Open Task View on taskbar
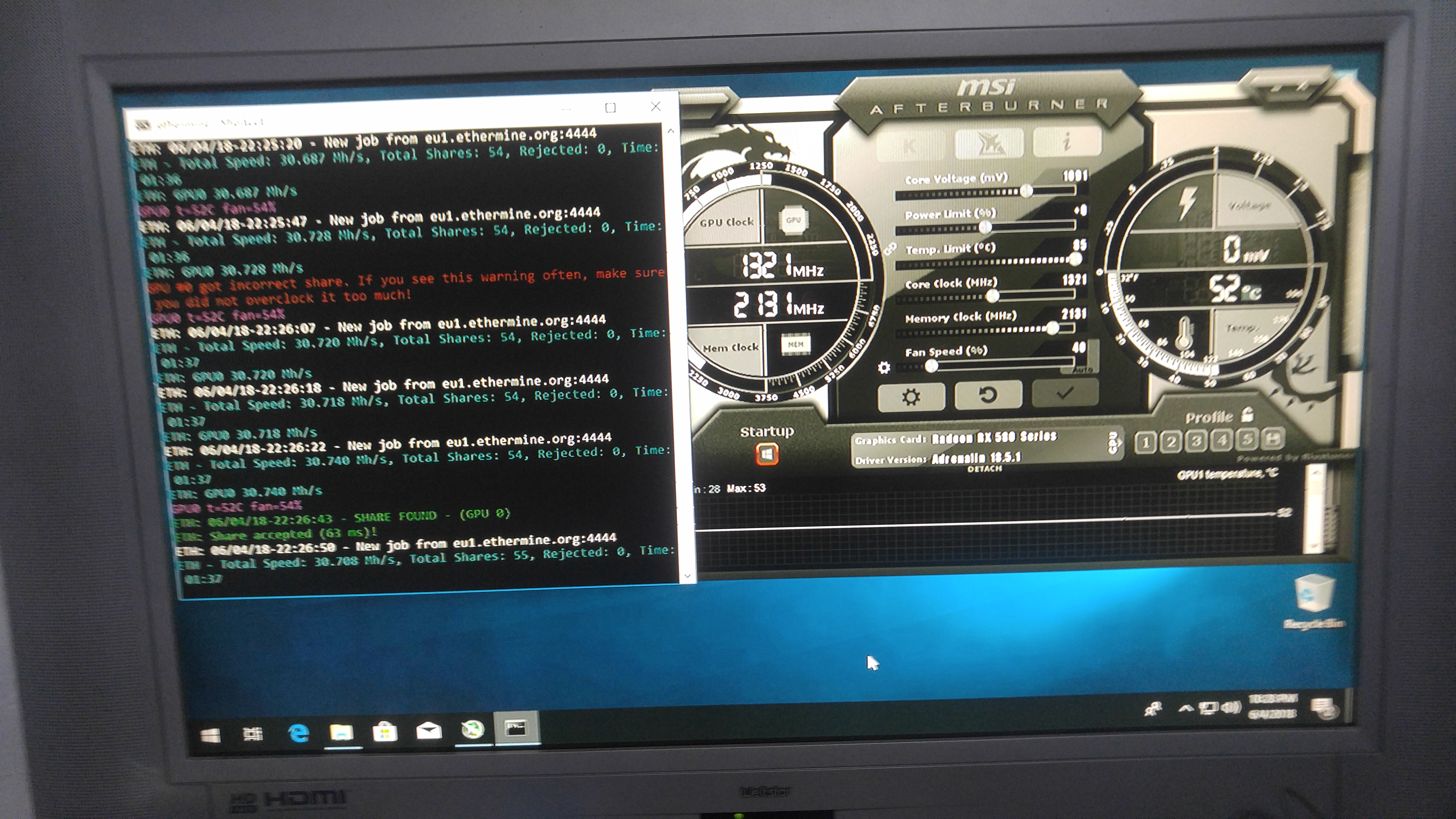The height and width of the screenshot is (819, 1456). click(x=253, y=734)
